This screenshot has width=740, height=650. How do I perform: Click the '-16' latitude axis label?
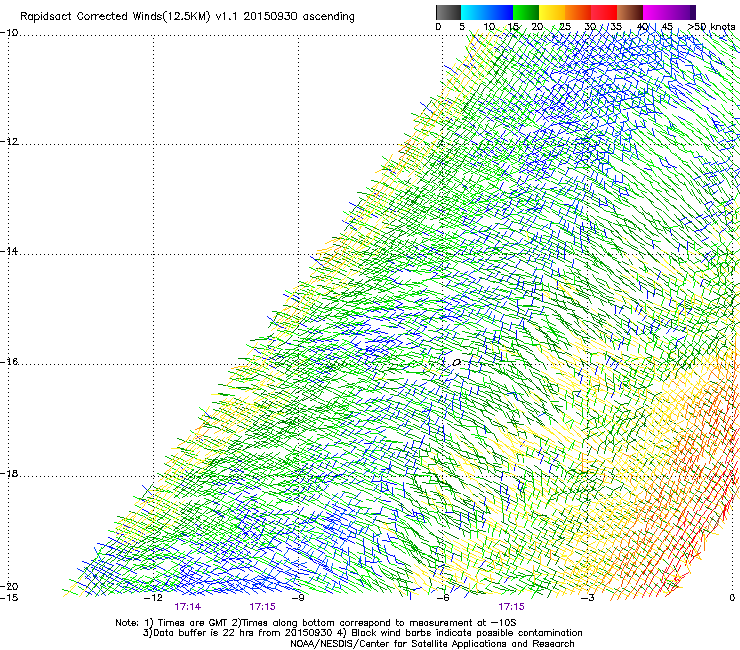click(9, 362)
